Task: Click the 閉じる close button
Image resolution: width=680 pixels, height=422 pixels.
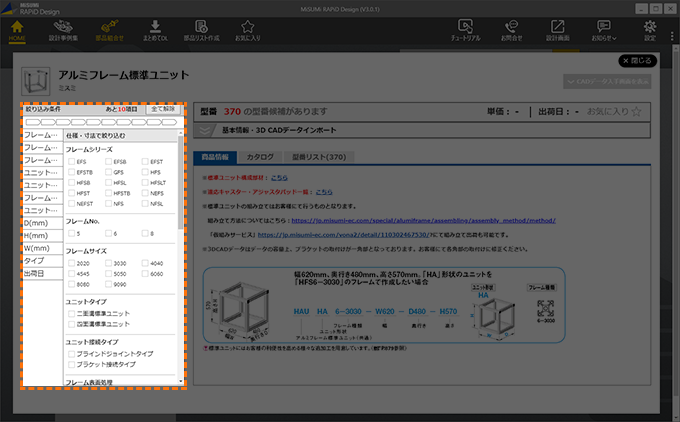Action: click(x=638, y=60)
